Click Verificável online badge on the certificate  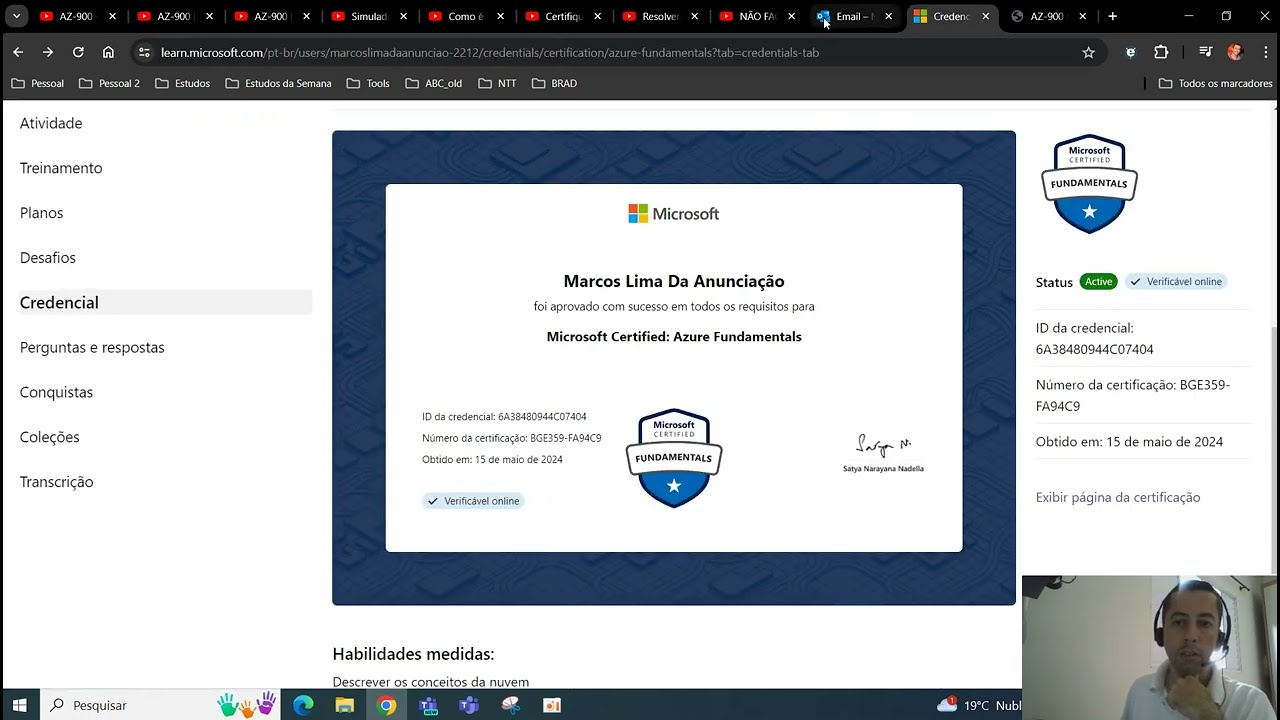[x=473, y=501]
